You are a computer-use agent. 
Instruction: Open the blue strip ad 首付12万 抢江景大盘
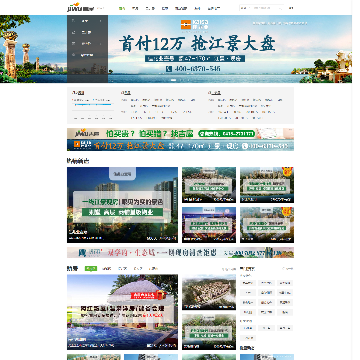[180, 145]
